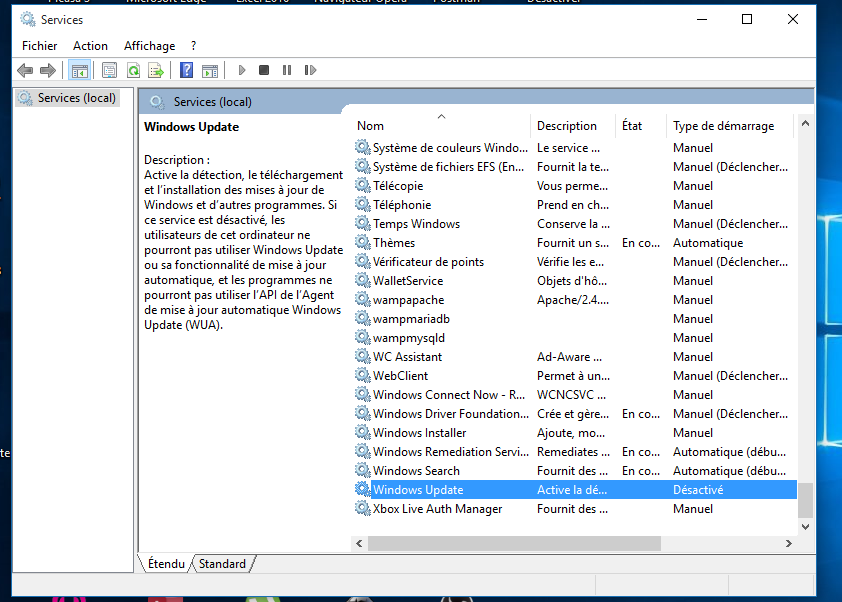The image size is (842, 602).
Task: Click the Services window title icon
Action: pyautogui.click(x=28, y=19)
